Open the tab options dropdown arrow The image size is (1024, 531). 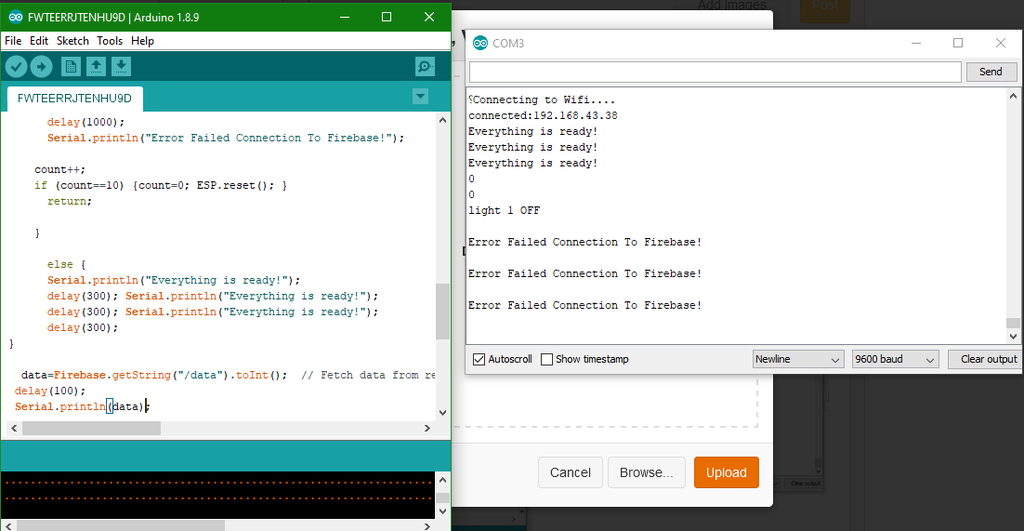(x=421, y=97)
